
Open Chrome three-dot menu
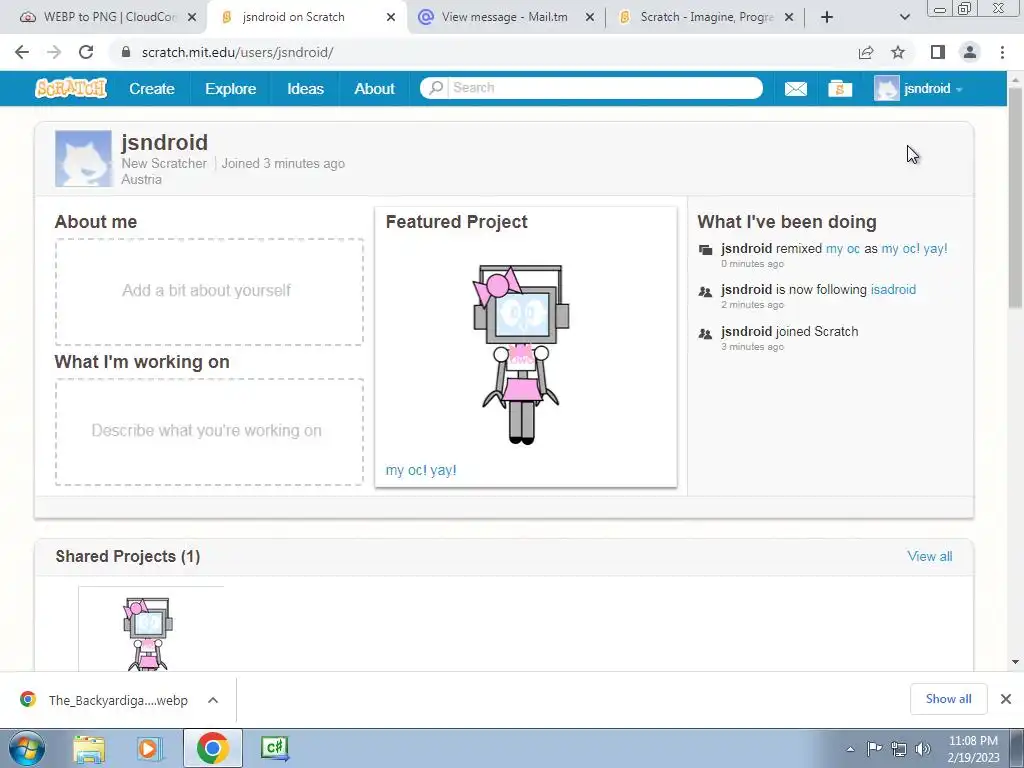coord(1002,52)
